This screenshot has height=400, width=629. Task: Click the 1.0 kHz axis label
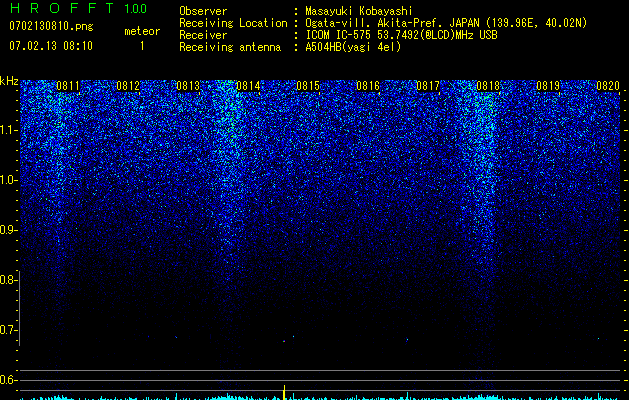pos(8,180)
